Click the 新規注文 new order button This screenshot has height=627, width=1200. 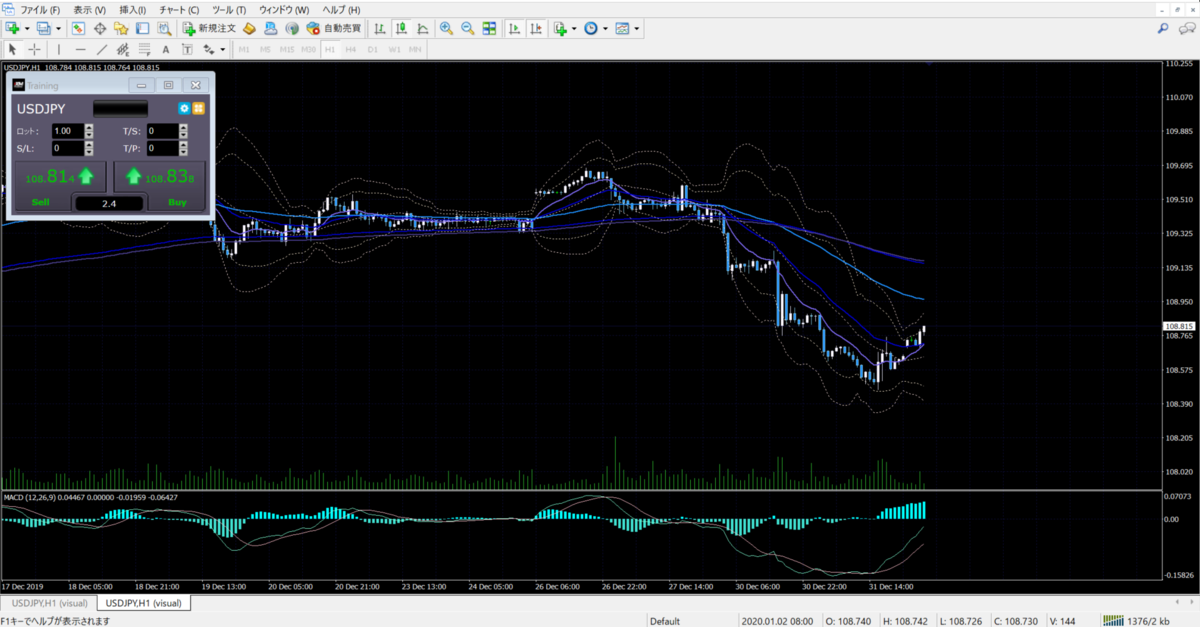209,28
